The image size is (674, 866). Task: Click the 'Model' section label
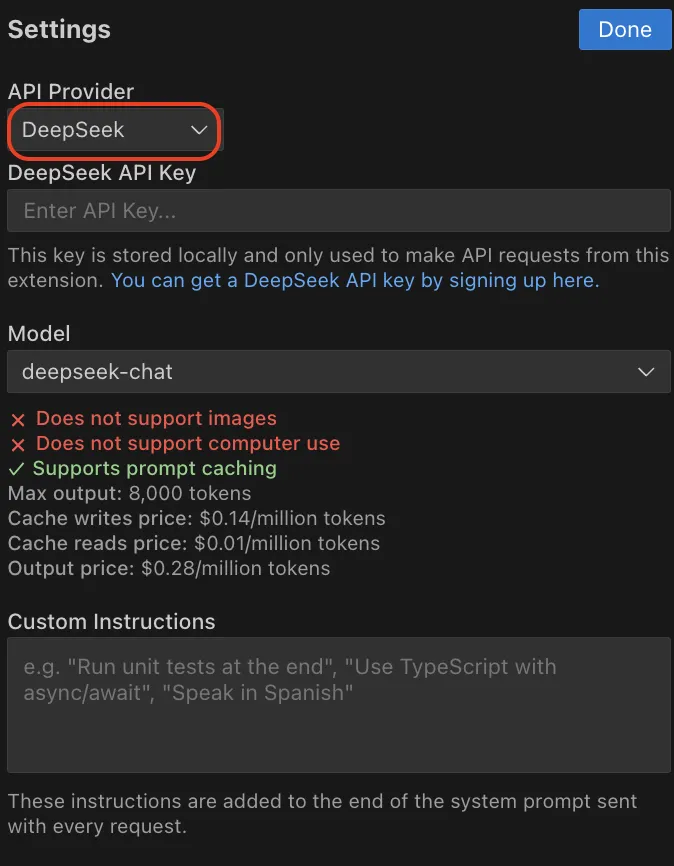(38, 334)
